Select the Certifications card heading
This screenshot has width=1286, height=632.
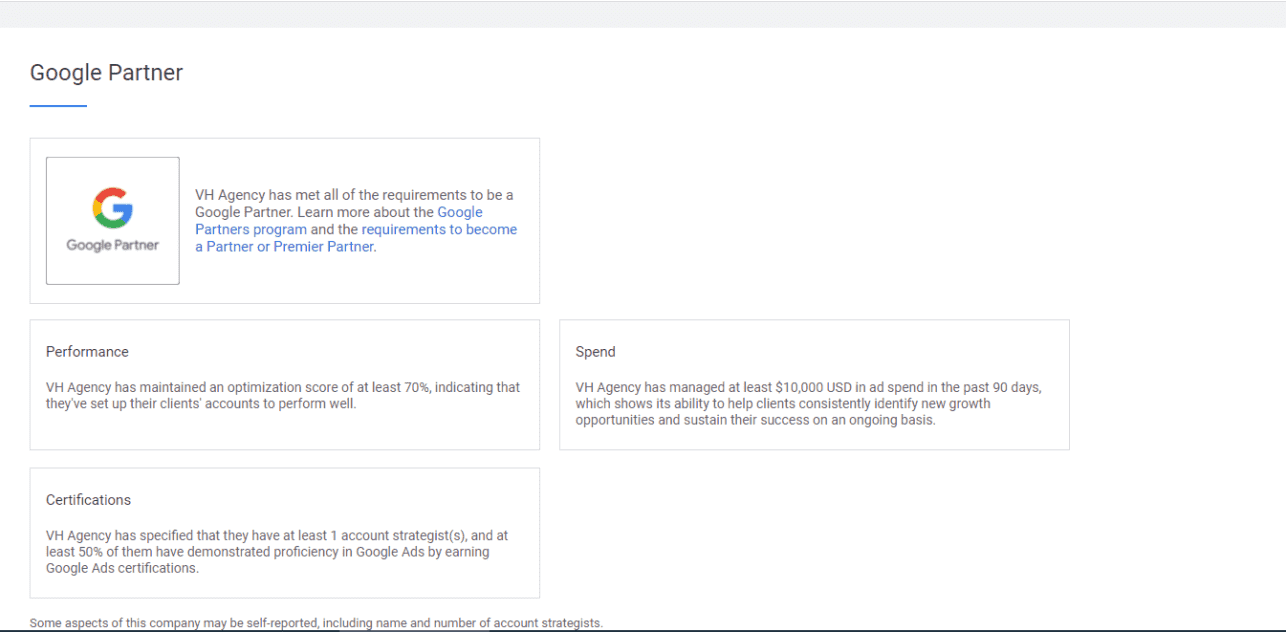88,500
